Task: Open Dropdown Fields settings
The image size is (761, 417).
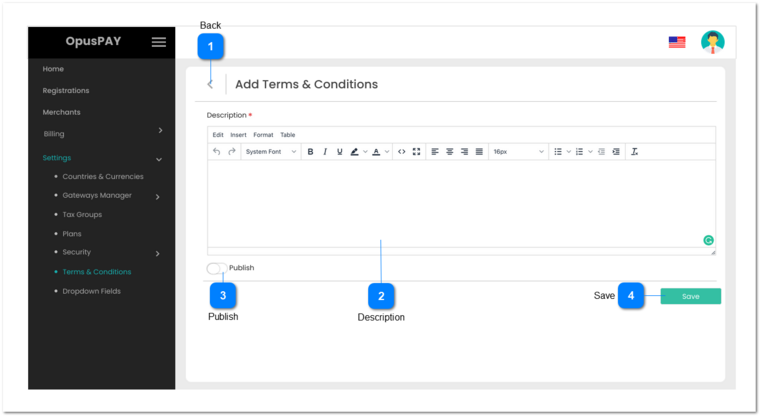Action: [x=91, y=291]
